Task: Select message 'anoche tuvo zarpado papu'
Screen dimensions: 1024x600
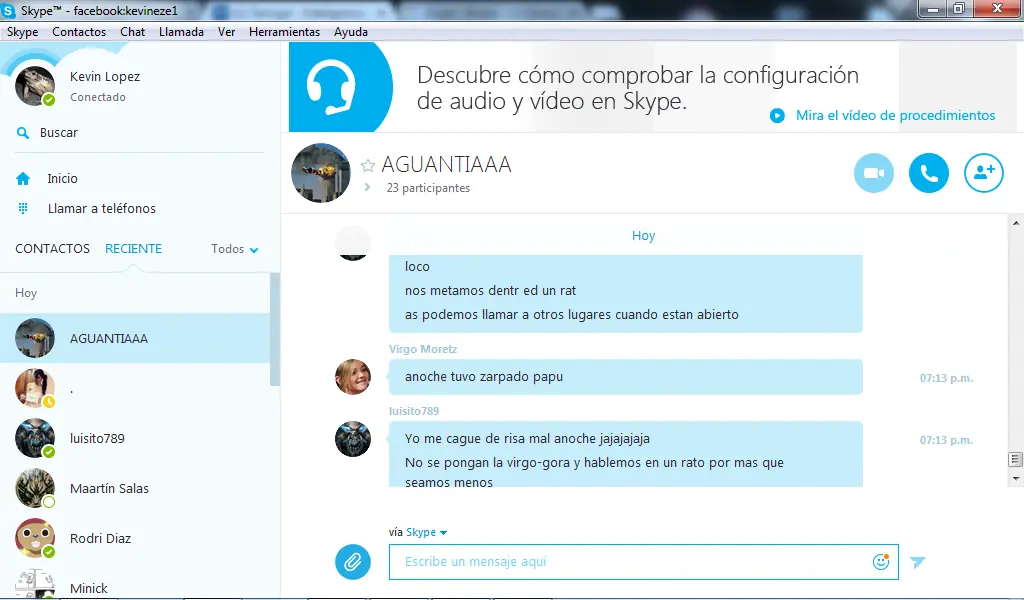Action: [x=484, y=377]
